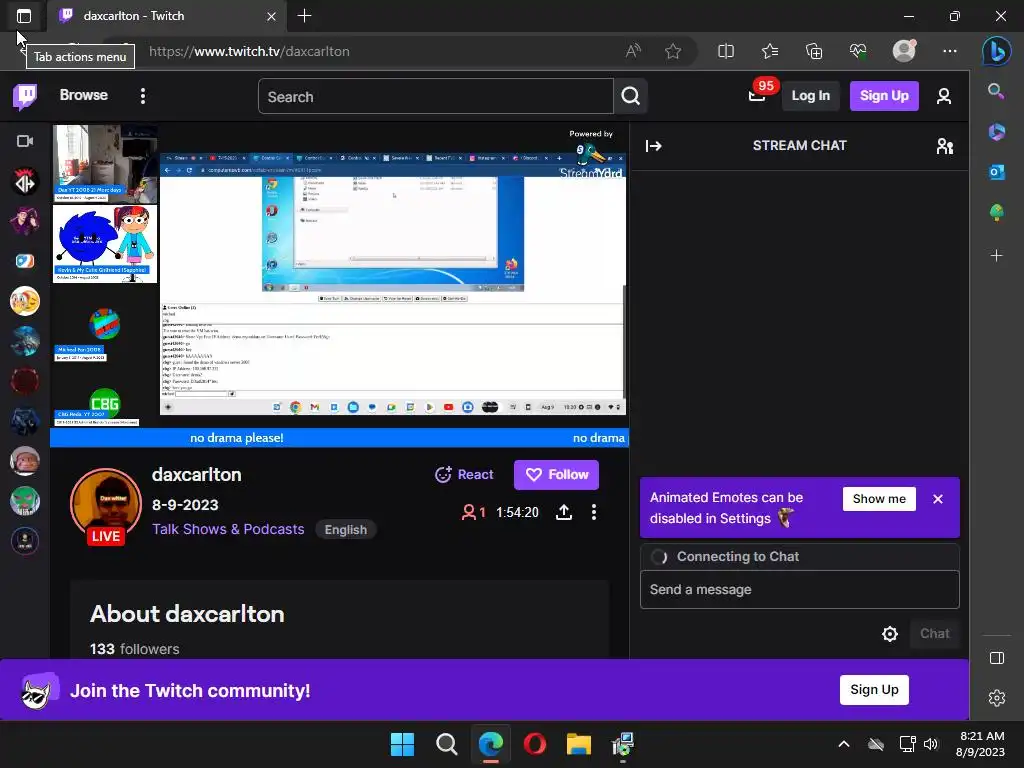Screen dimensions: 1024x768
Task: Open Microsoft 365 icon in Edge sidebar
Action: (x=996, y=132)
